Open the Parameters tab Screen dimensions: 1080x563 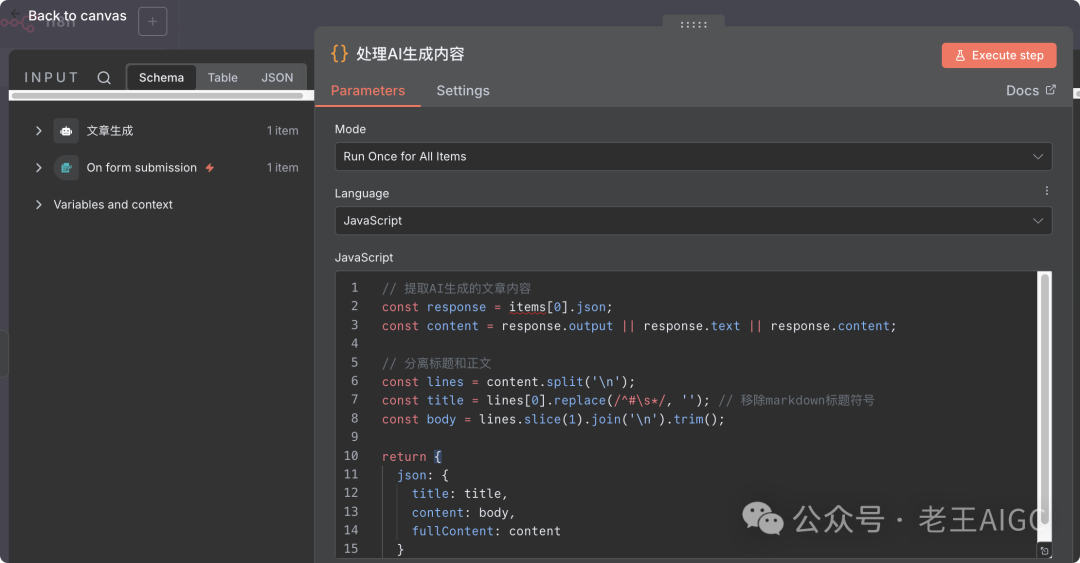(368, 91)
